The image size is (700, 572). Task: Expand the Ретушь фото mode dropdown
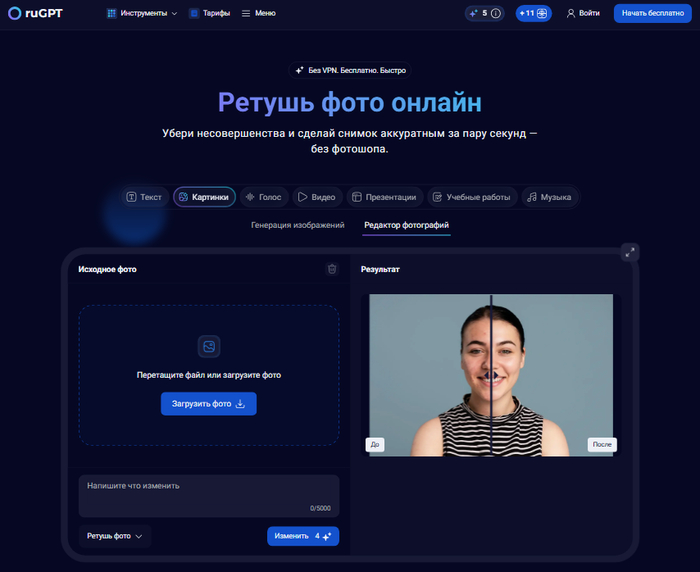[115, 536]
